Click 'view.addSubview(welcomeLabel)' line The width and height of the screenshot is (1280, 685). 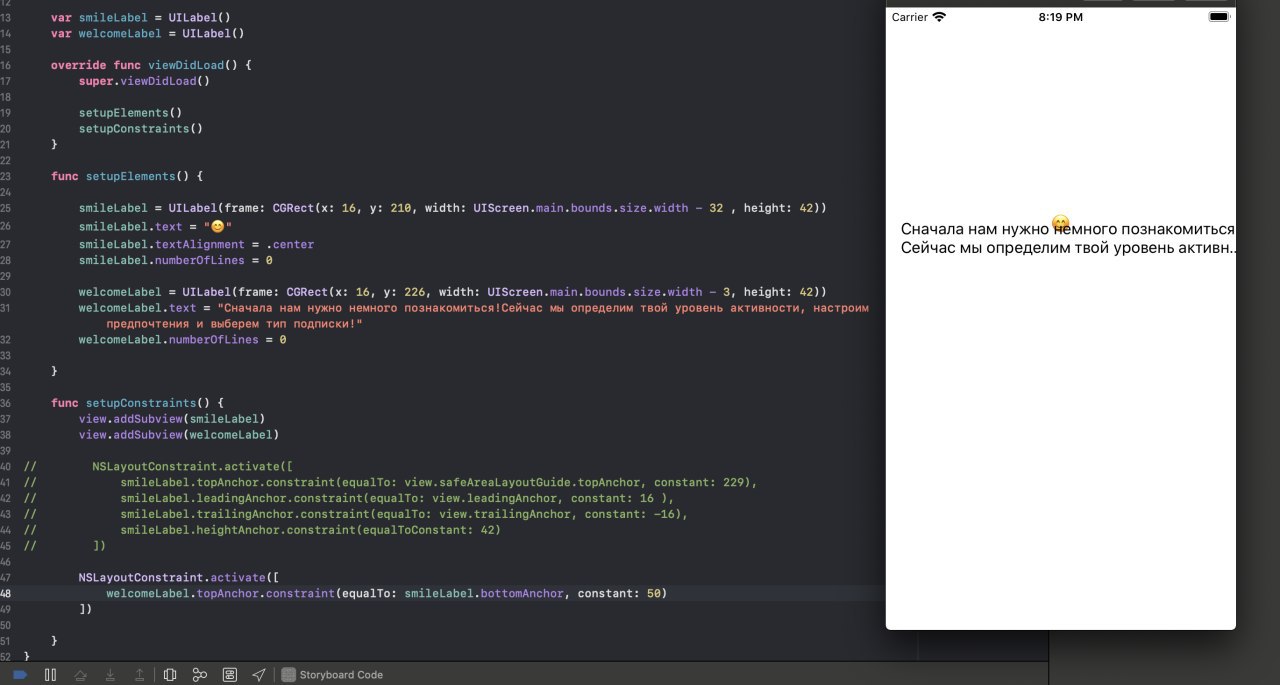[x=179, y=435]
